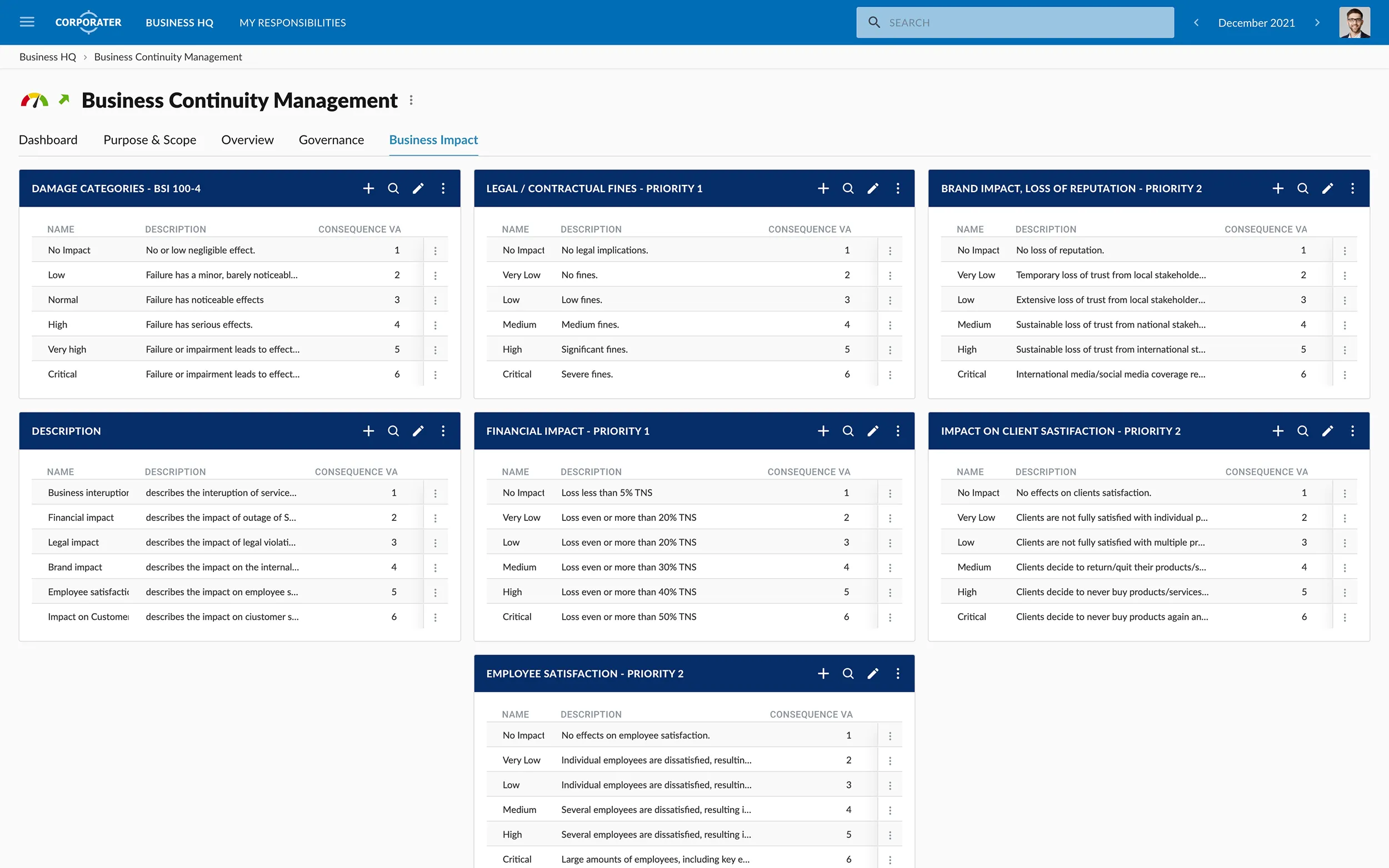
Task: Click the gauge status icon beside title
Action: [x=34, y=101]
